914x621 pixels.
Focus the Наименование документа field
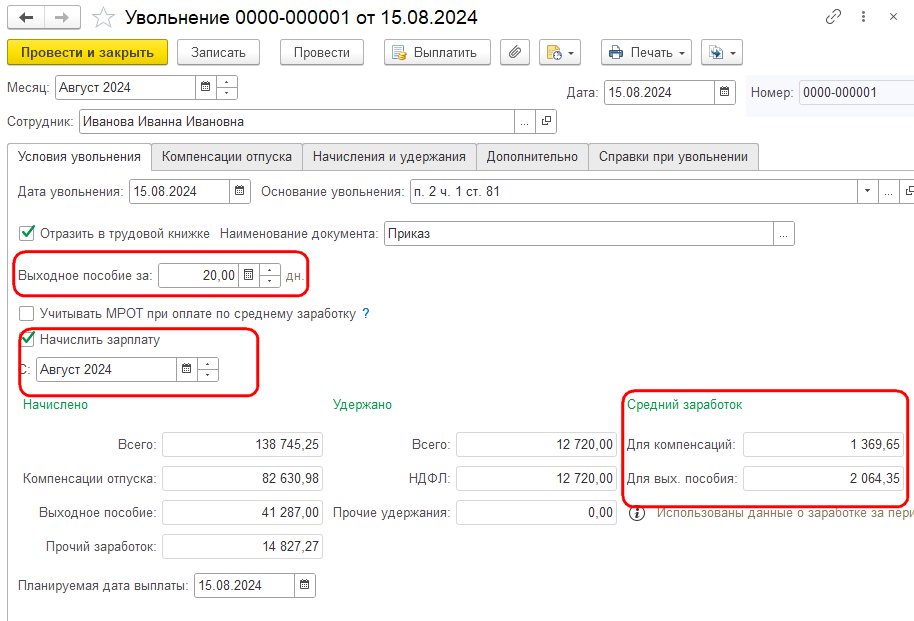click(x=579, y=233)
